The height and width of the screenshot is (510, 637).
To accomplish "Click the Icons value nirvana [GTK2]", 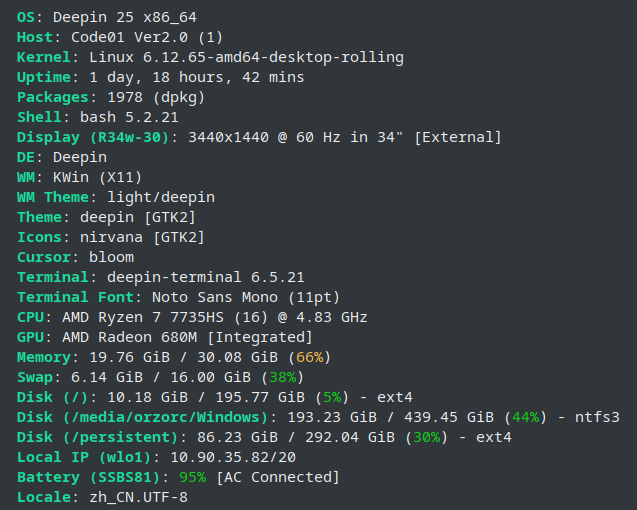I will (142, 238).
